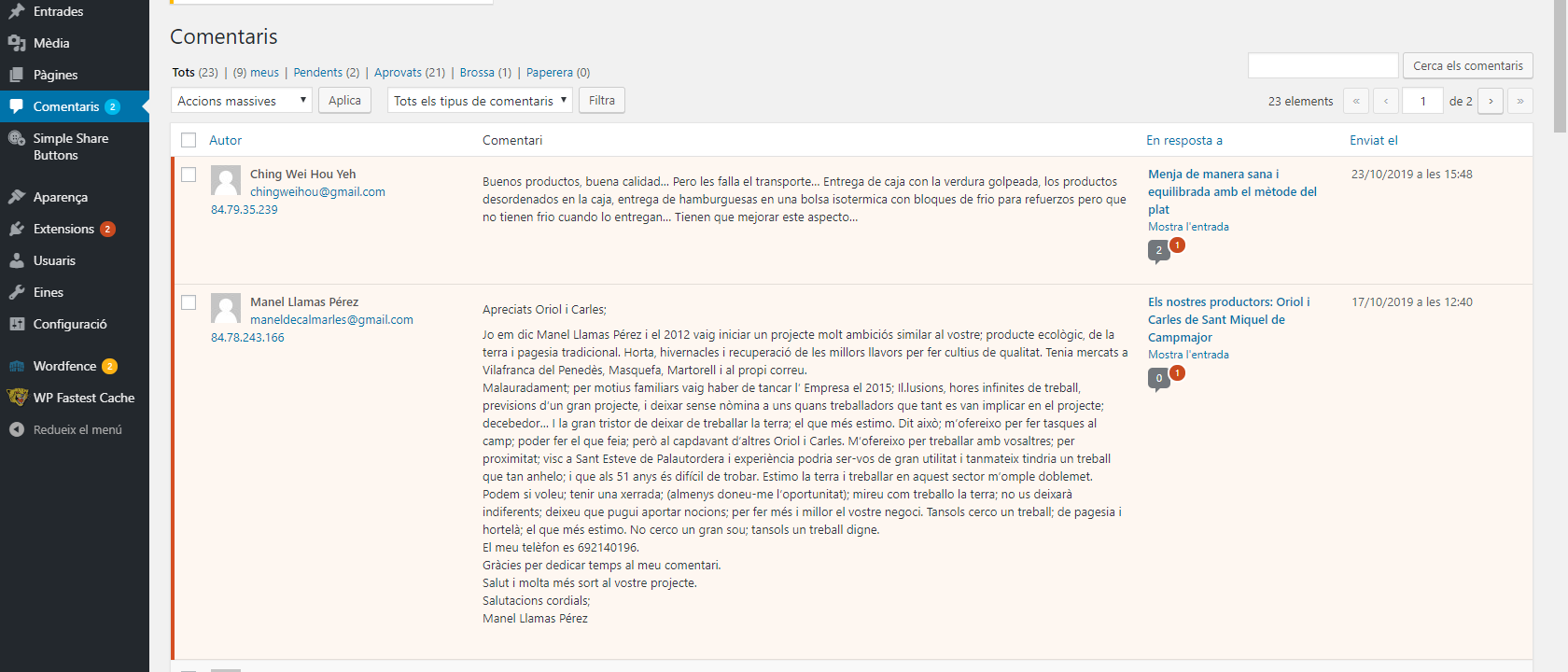Screen dimensions: 1568x672
Task: Click the Entrades pin icon
Action: point(17,11)
